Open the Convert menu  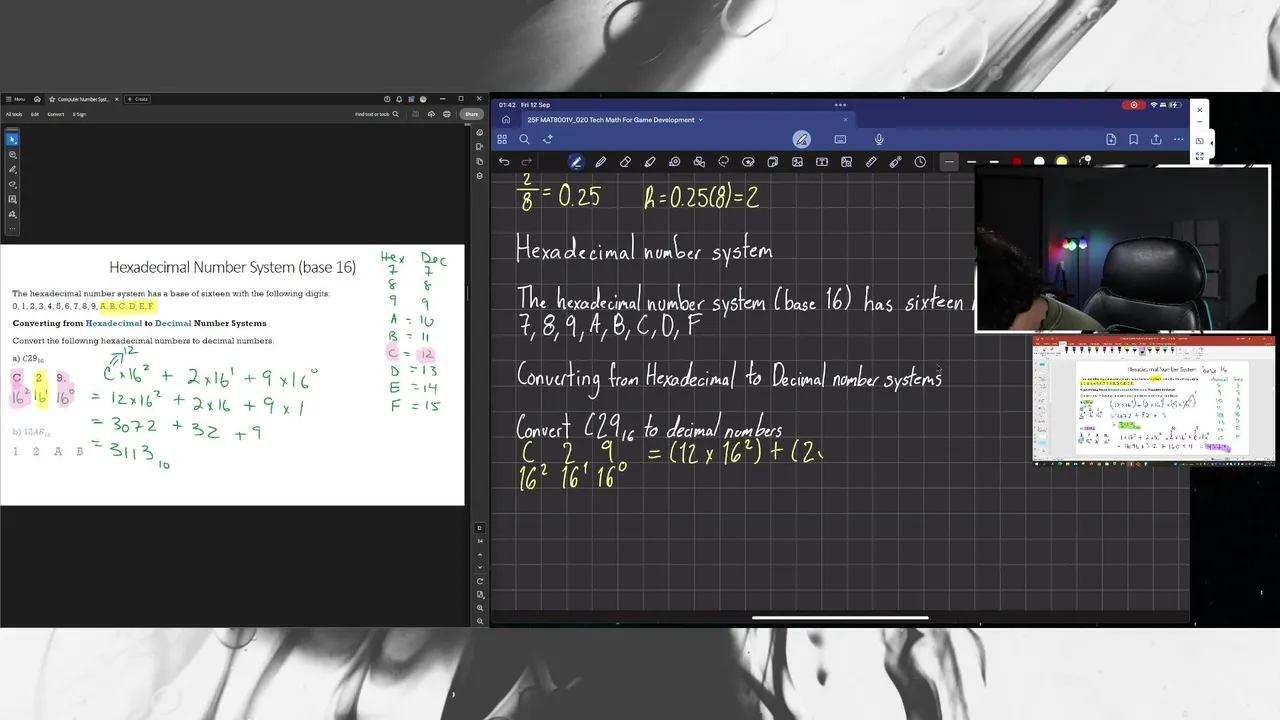pos(55,114)
